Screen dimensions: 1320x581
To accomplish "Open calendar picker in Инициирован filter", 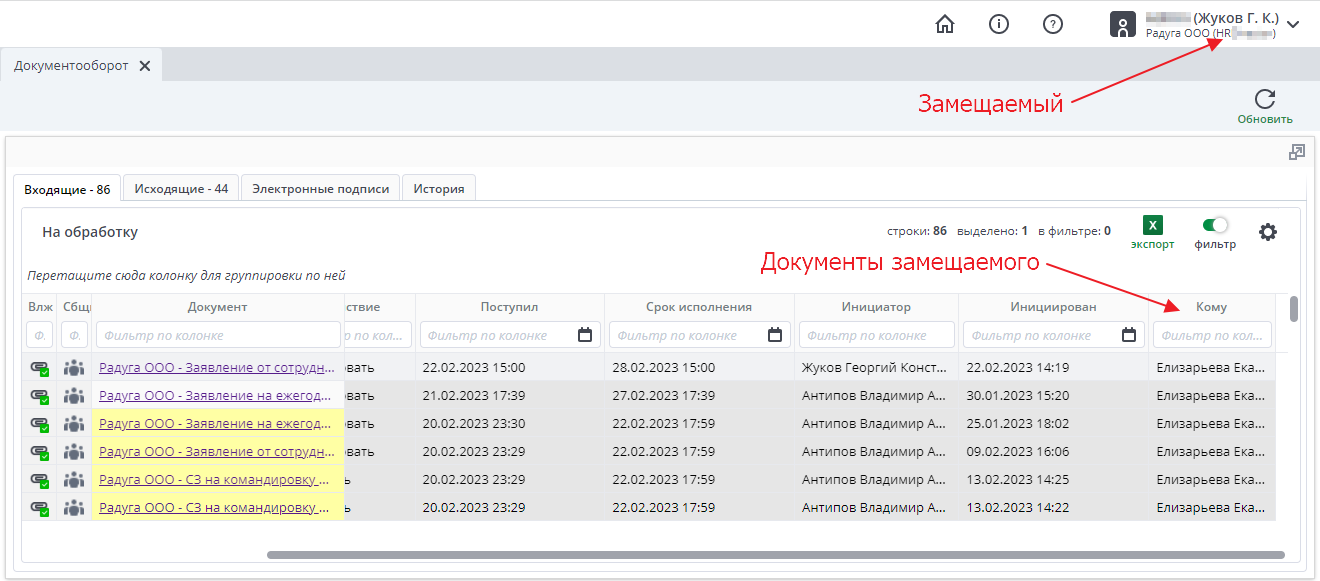I will (1129, 335).
